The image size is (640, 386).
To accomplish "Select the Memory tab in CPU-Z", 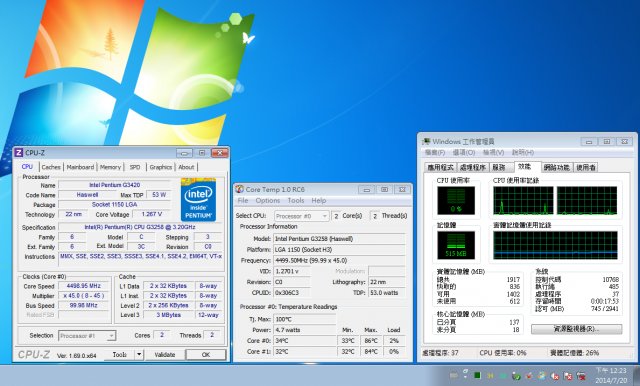I will pyautogui.click(x=110, y=167).
